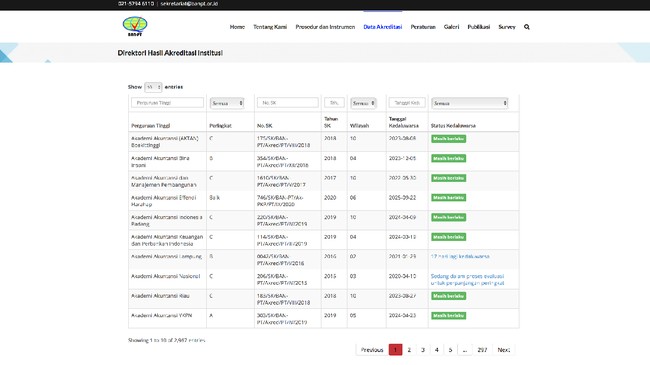Click the '17 hari lagi kedaluwarsa' status link
Image resolution: width=650 pixels, height=365 pixels.
(460, 257)
